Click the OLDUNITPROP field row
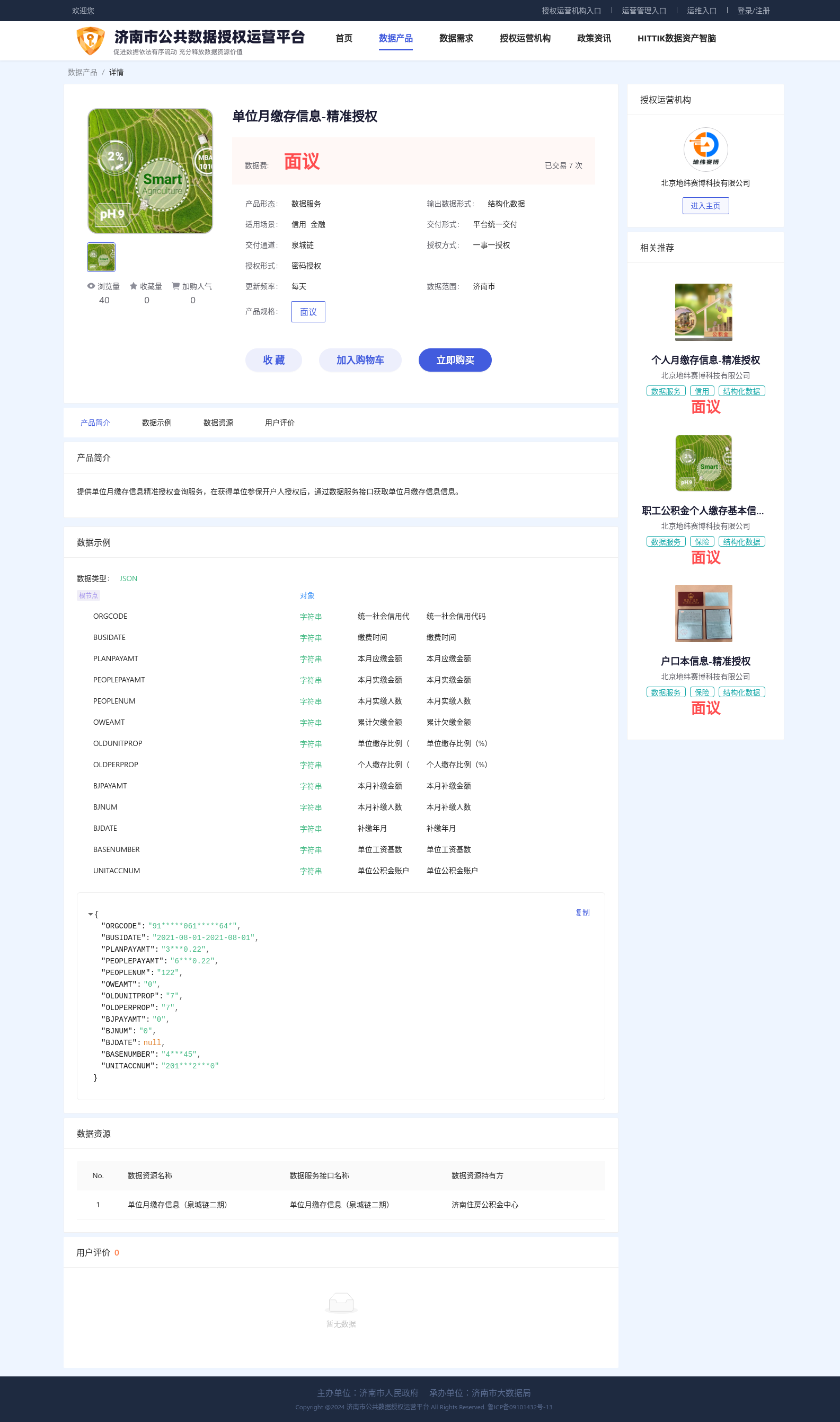This screenshot has height=1422, width=840. [341, 743]
